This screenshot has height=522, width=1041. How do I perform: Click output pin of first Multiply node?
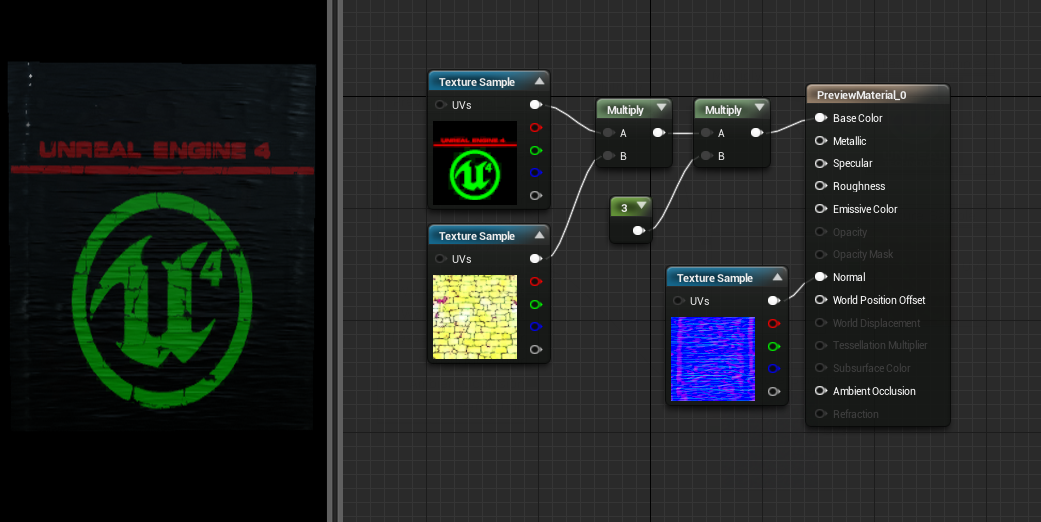coord(658,133)
